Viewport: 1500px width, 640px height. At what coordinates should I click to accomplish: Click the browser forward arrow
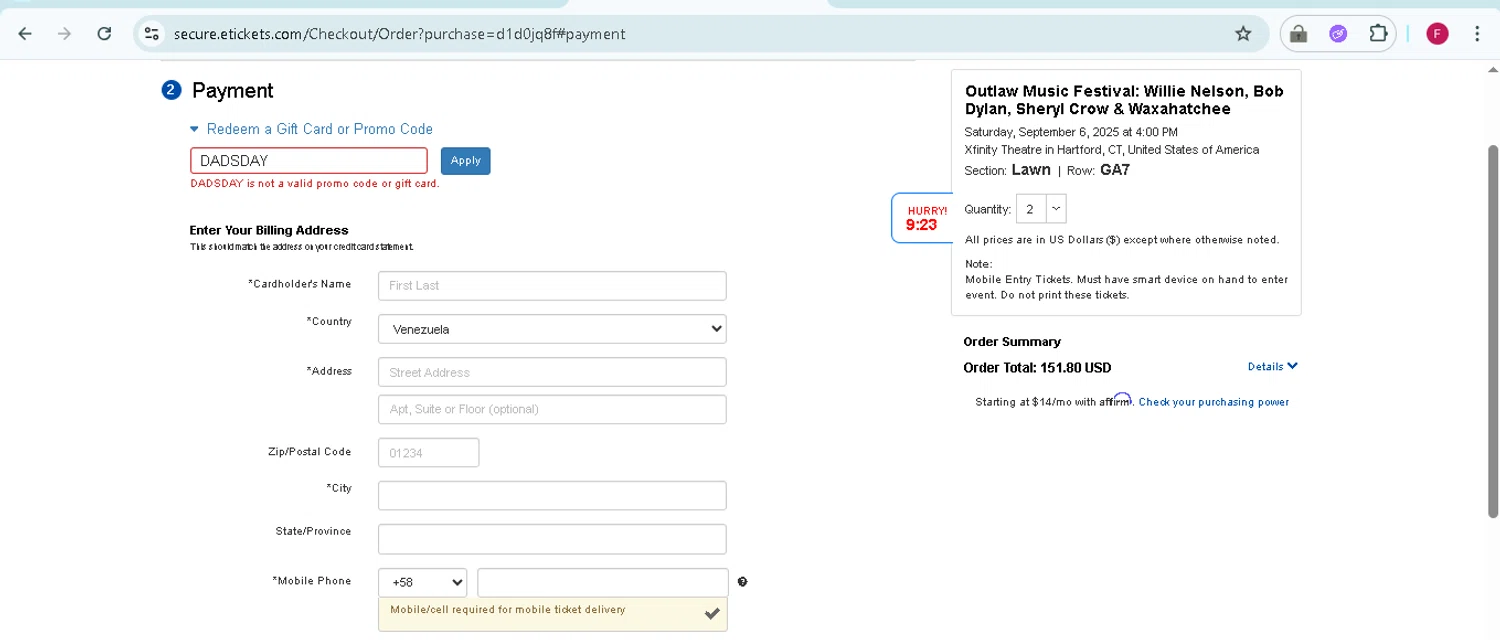65,34
